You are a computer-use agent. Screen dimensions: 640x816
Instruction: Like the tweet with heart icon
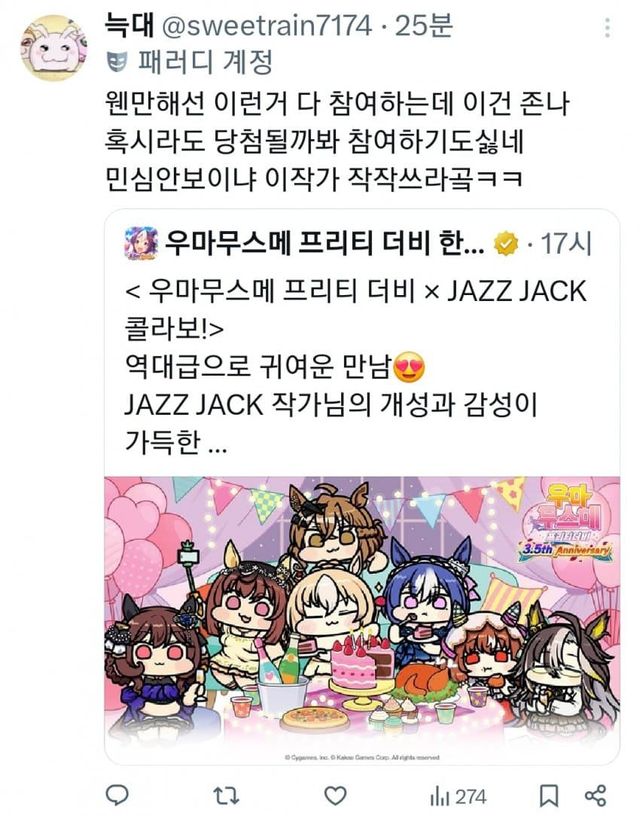(335, 796)
